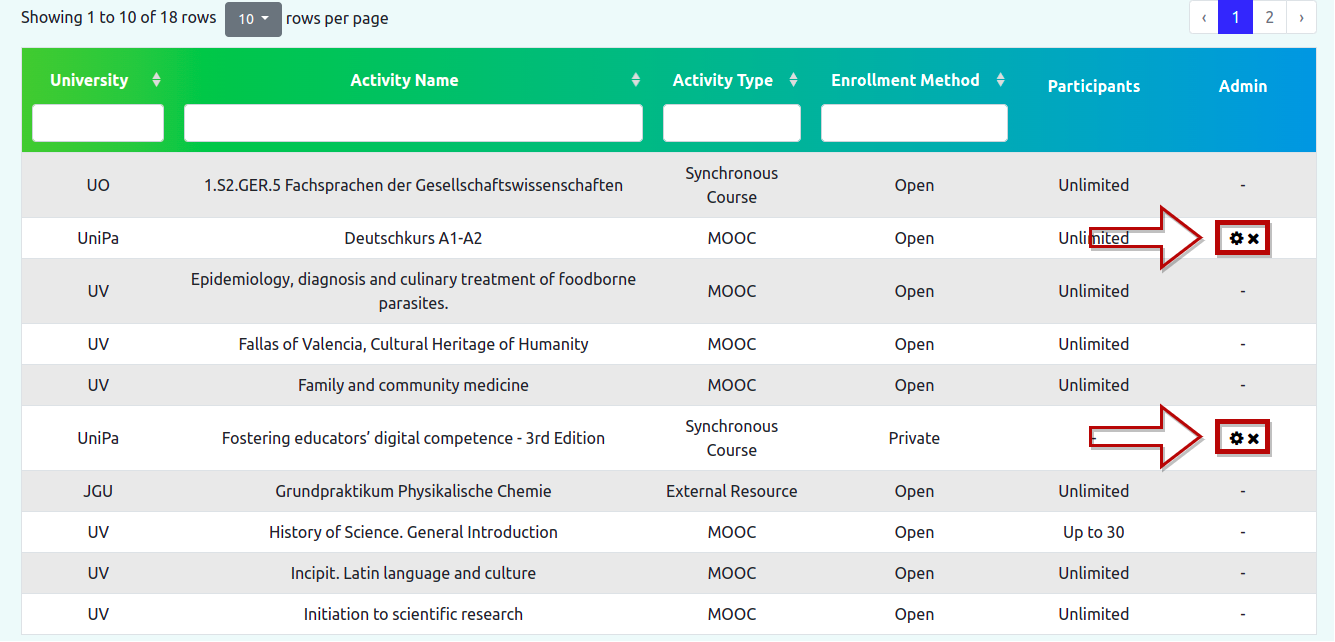Image resolution: width=1335 pixels, height=642 pixels.
Task: Click the Private enrollment method cell
Action: pos(914,438)
